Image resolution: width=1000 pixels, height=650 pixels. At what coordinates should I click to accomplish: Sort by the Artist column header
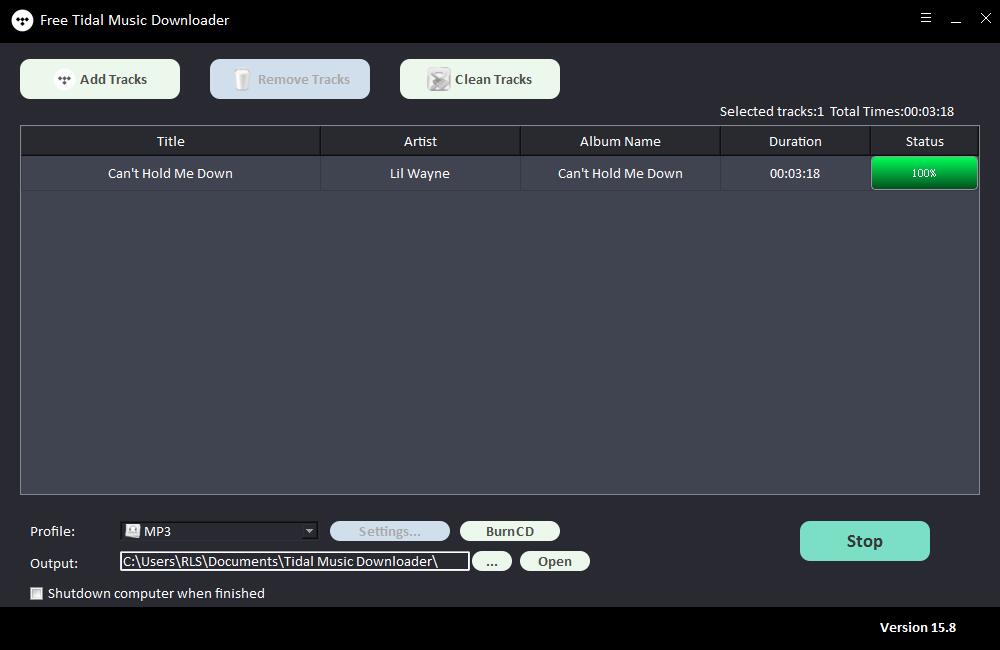click(420, 141)
